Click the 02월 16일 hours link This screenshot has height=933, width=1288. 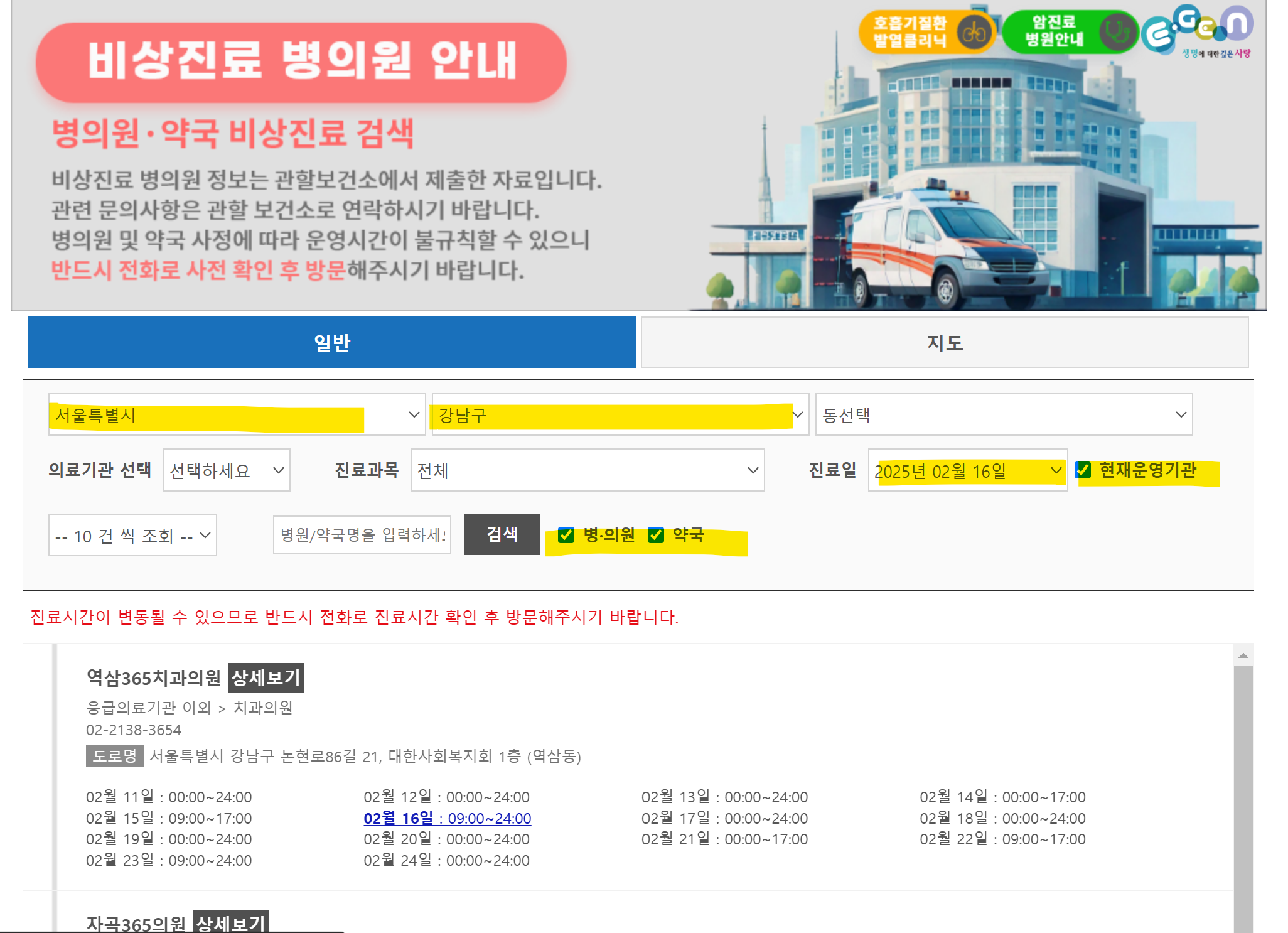(x=447, y=818)
